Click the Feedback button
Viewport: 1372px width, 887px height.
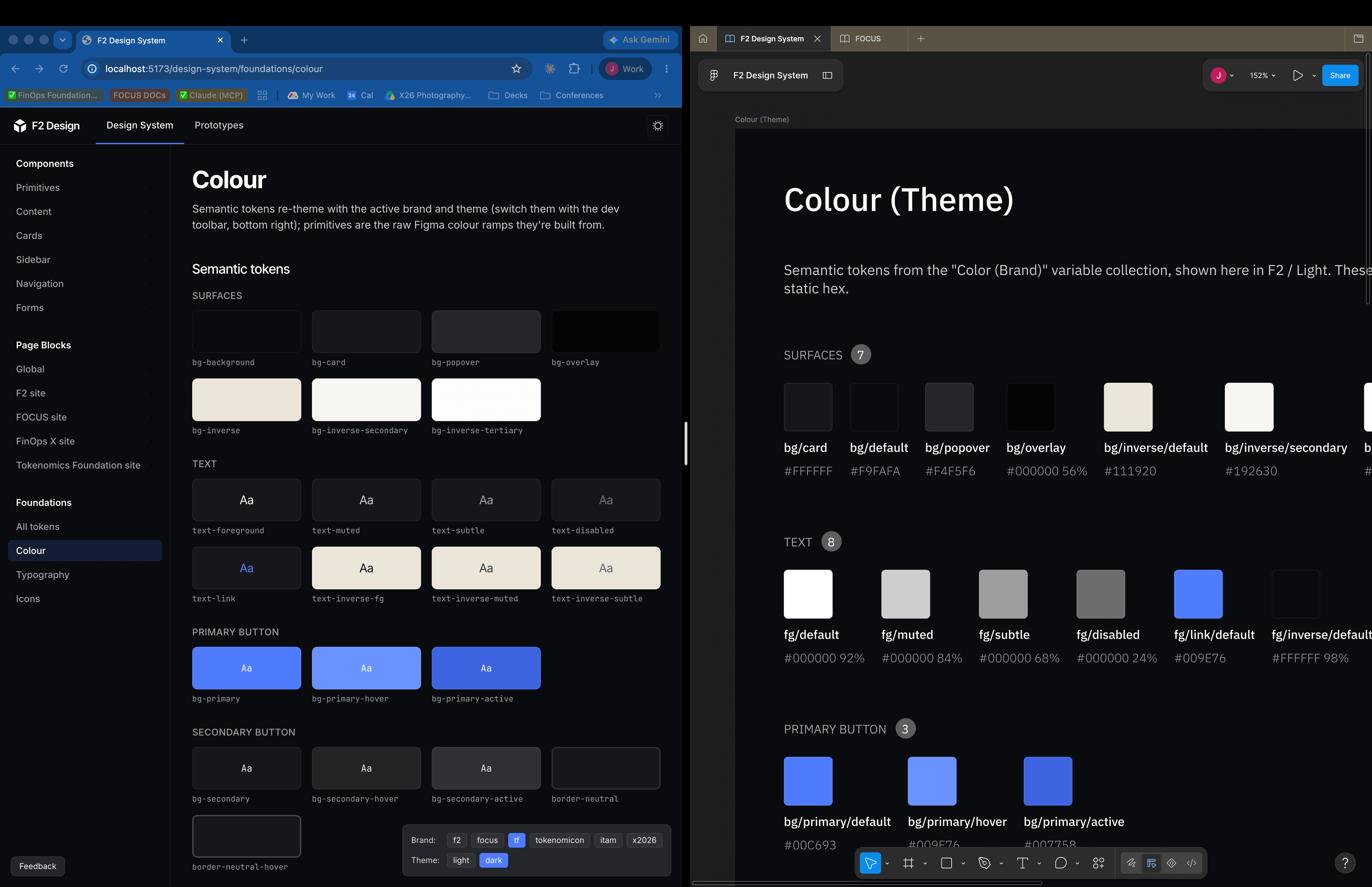(x=38, y=866)
